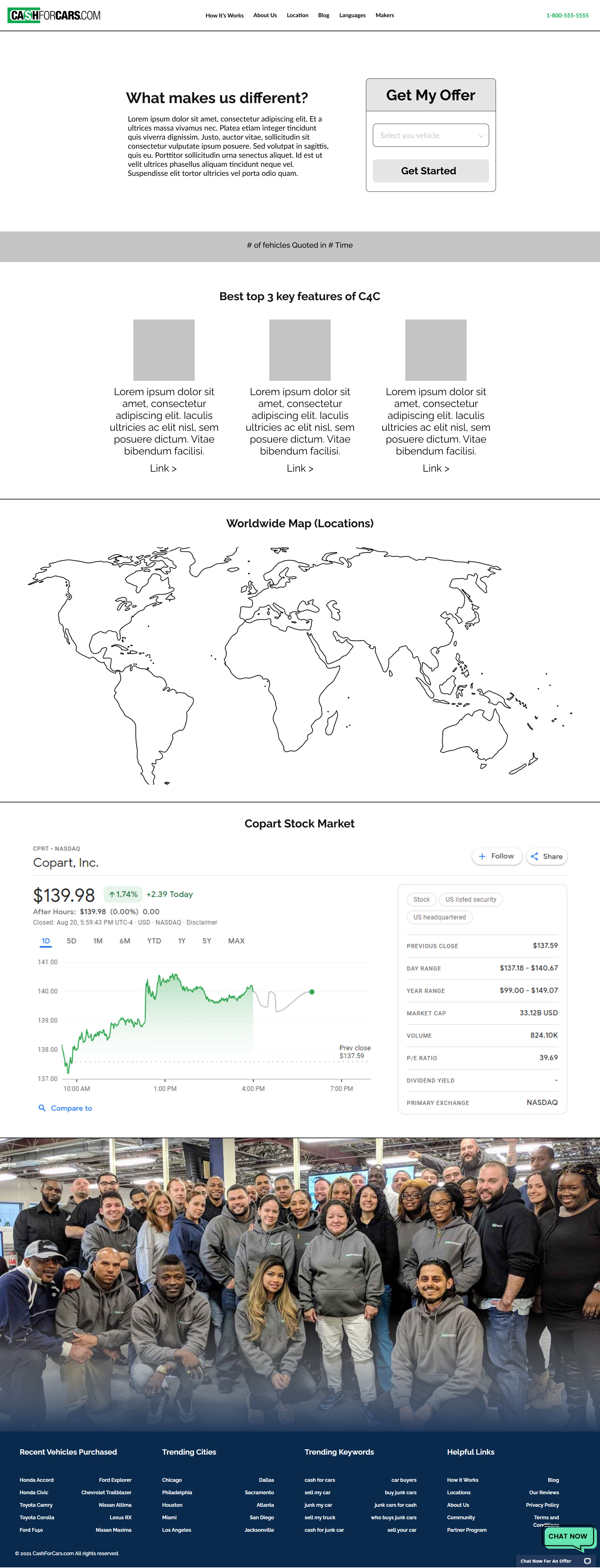
Task: Open Honda Accord footer link
Action: click(37, 1480)
